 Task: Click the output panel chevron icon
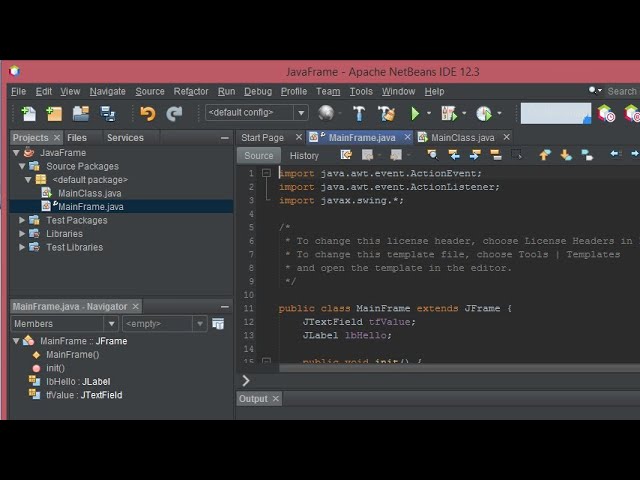pyautogui.click(x=246, y=381)
